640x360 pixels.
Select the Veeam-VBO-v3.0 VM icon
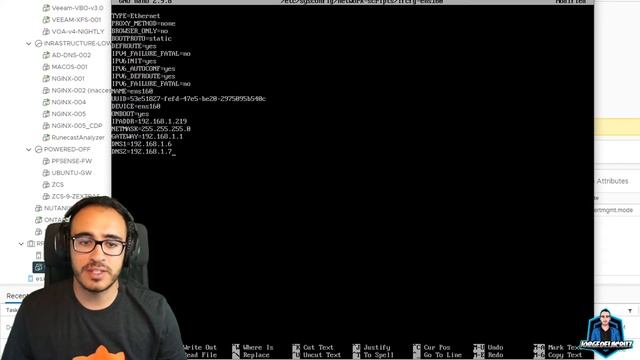46,8
